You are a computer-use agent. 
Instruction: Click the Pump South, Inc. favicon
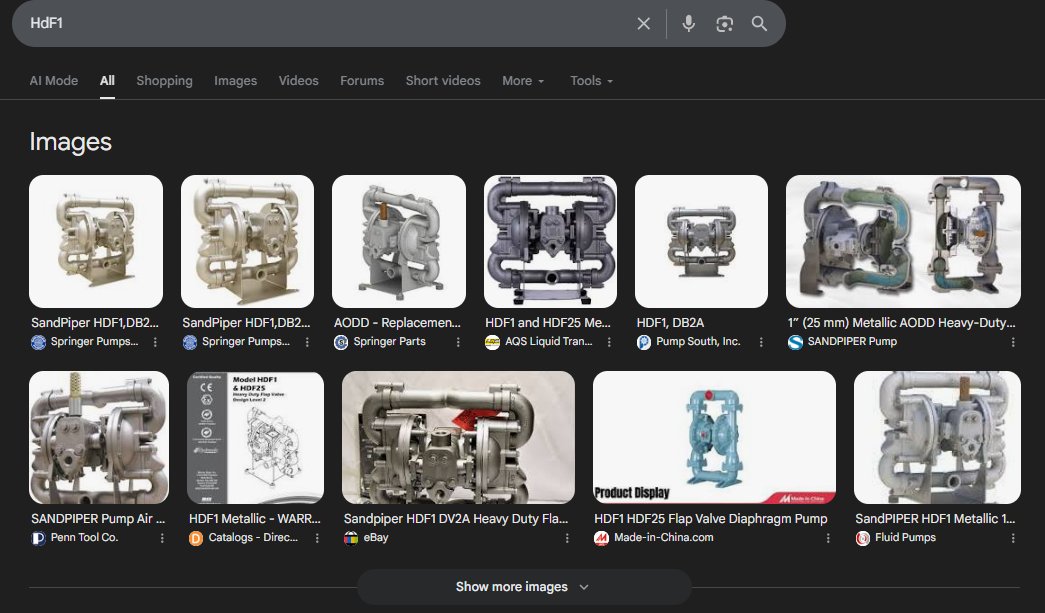coord(644,342)
